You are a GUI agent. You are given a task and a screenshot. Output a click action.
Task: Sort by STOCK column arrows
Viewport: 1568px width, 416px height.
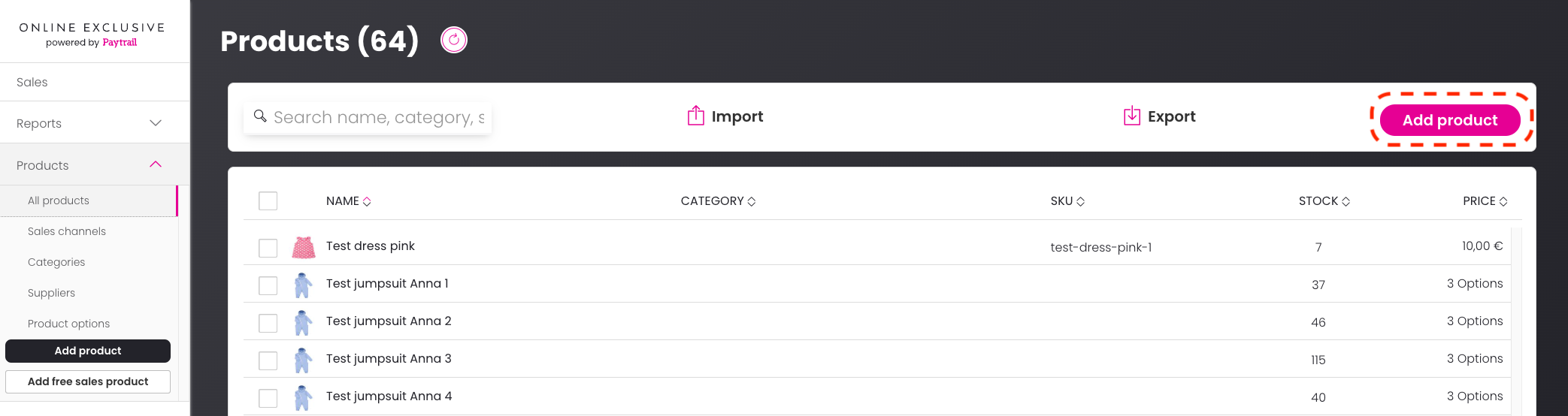[x=1346, y=201]
